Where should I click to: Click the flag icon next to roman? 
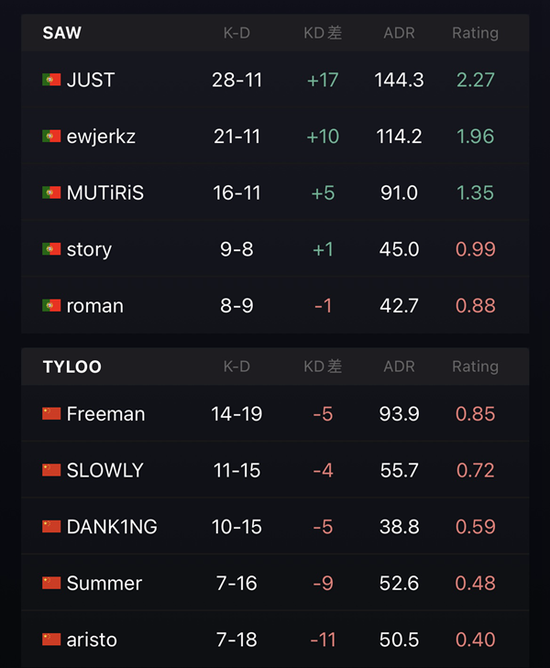[51, 305]
